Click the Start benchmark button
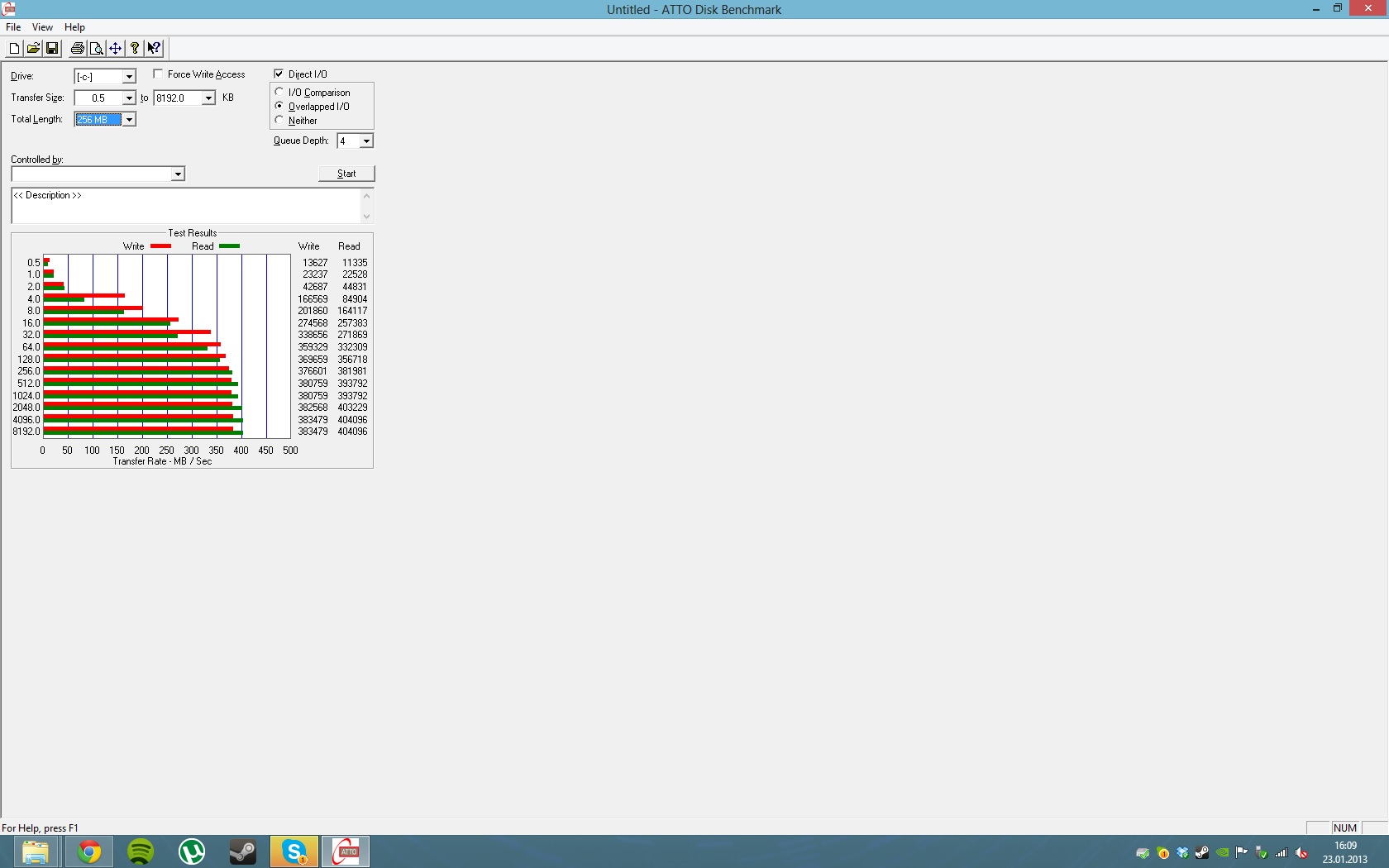The image size is (1389, 868). (346, 174)
